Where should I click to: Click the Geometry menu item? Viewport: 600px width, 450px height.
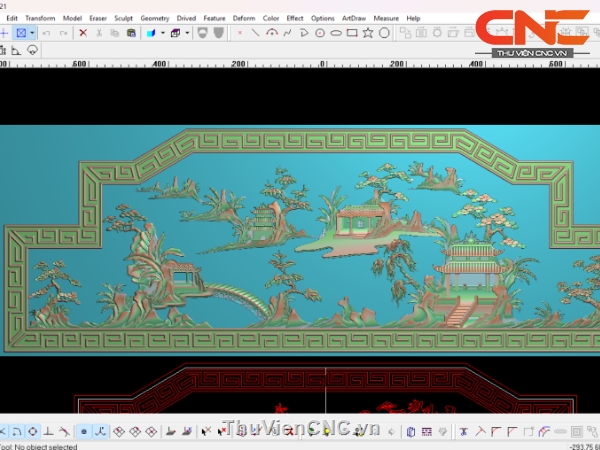point(155,18)
